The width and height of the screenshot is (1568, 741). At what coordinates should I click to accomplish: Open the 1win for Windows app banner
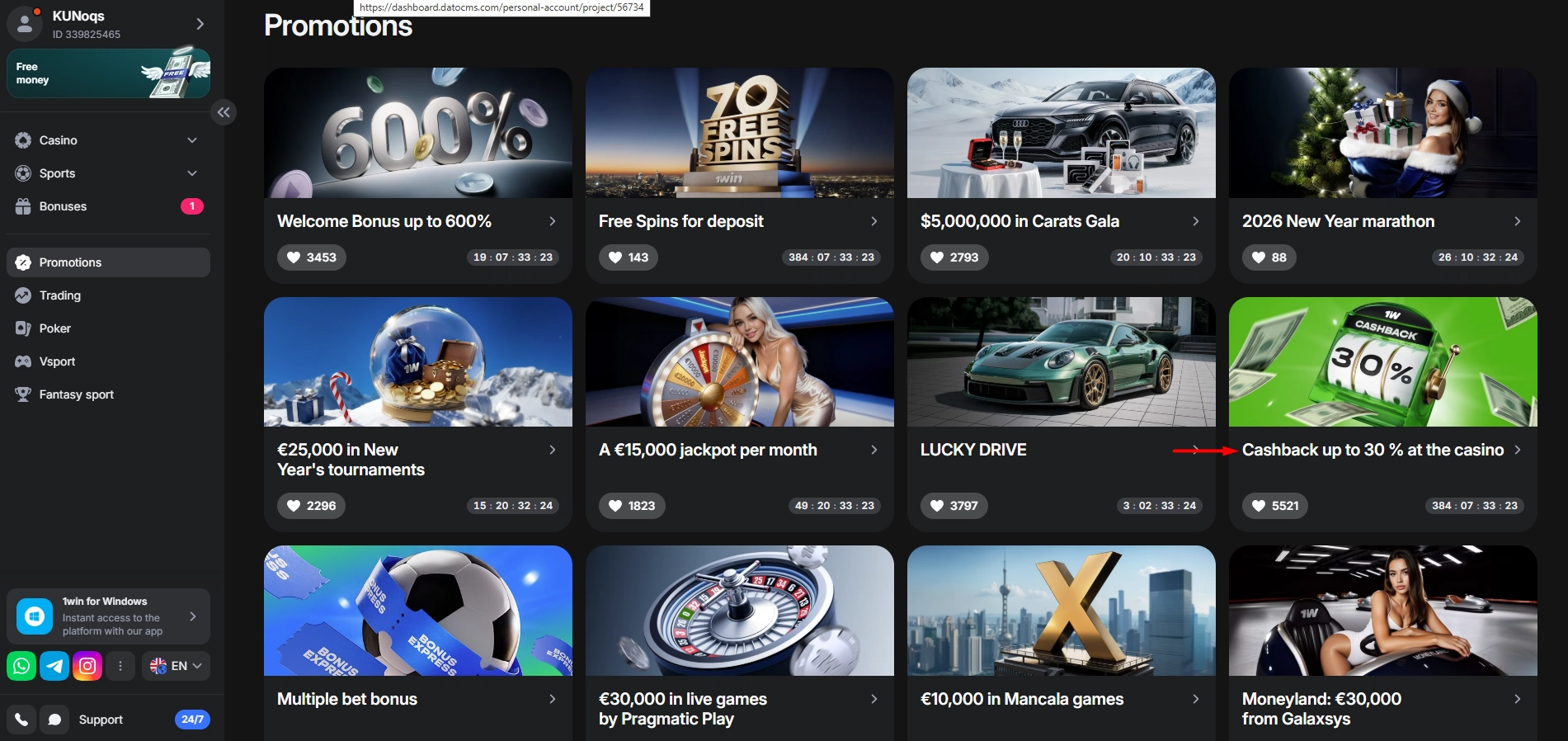[x=108, y=616]
